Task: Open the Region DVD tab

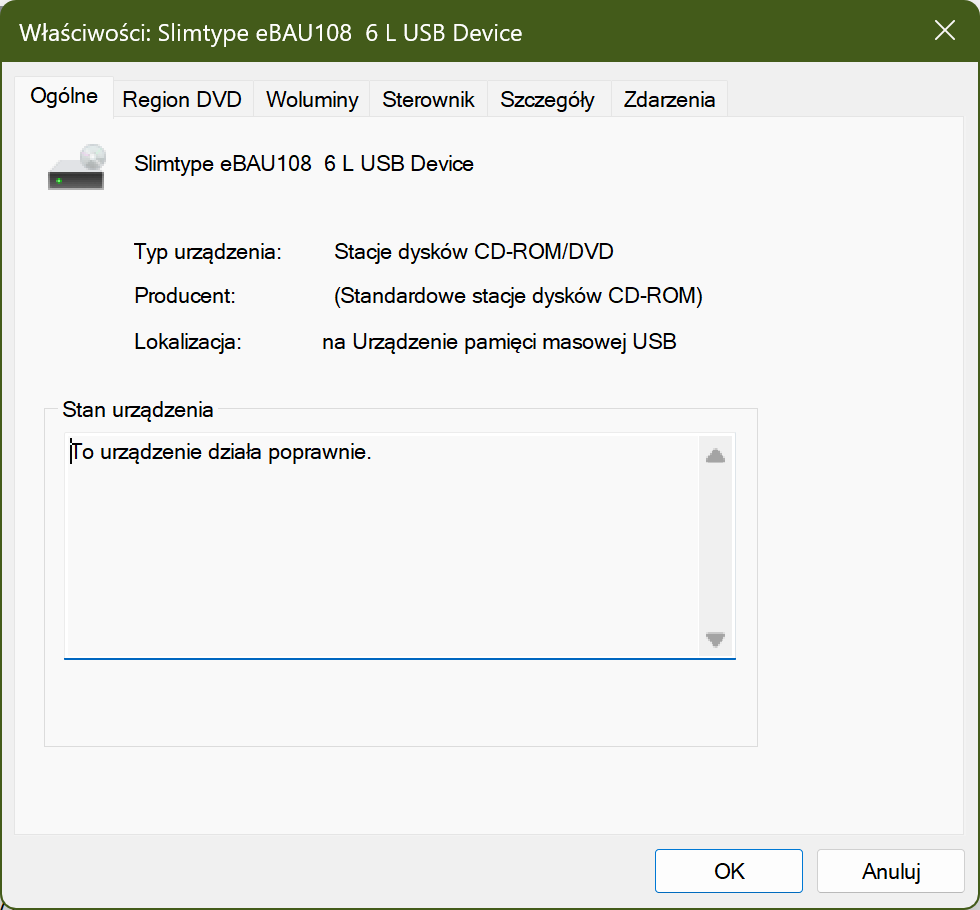Action: [182, 100]
